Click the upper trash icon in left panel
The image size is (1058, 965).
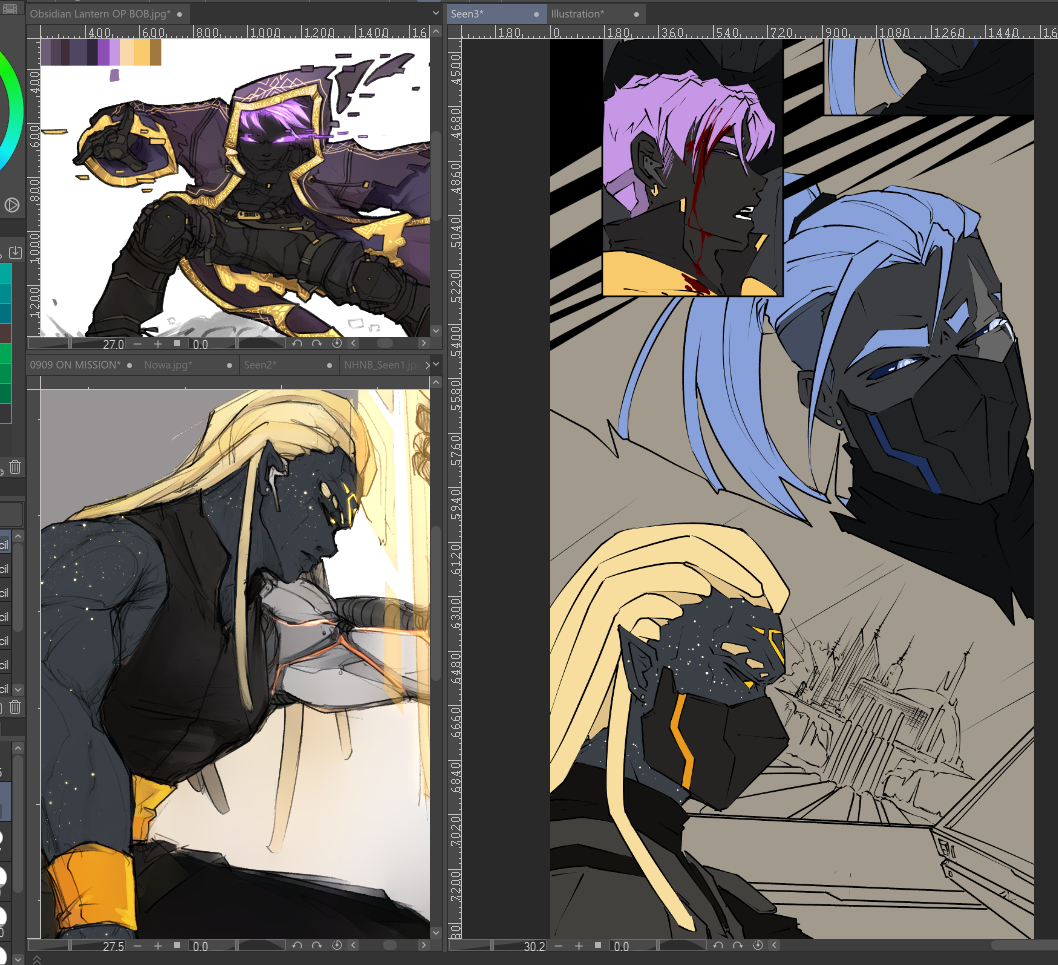coord(16,467)
